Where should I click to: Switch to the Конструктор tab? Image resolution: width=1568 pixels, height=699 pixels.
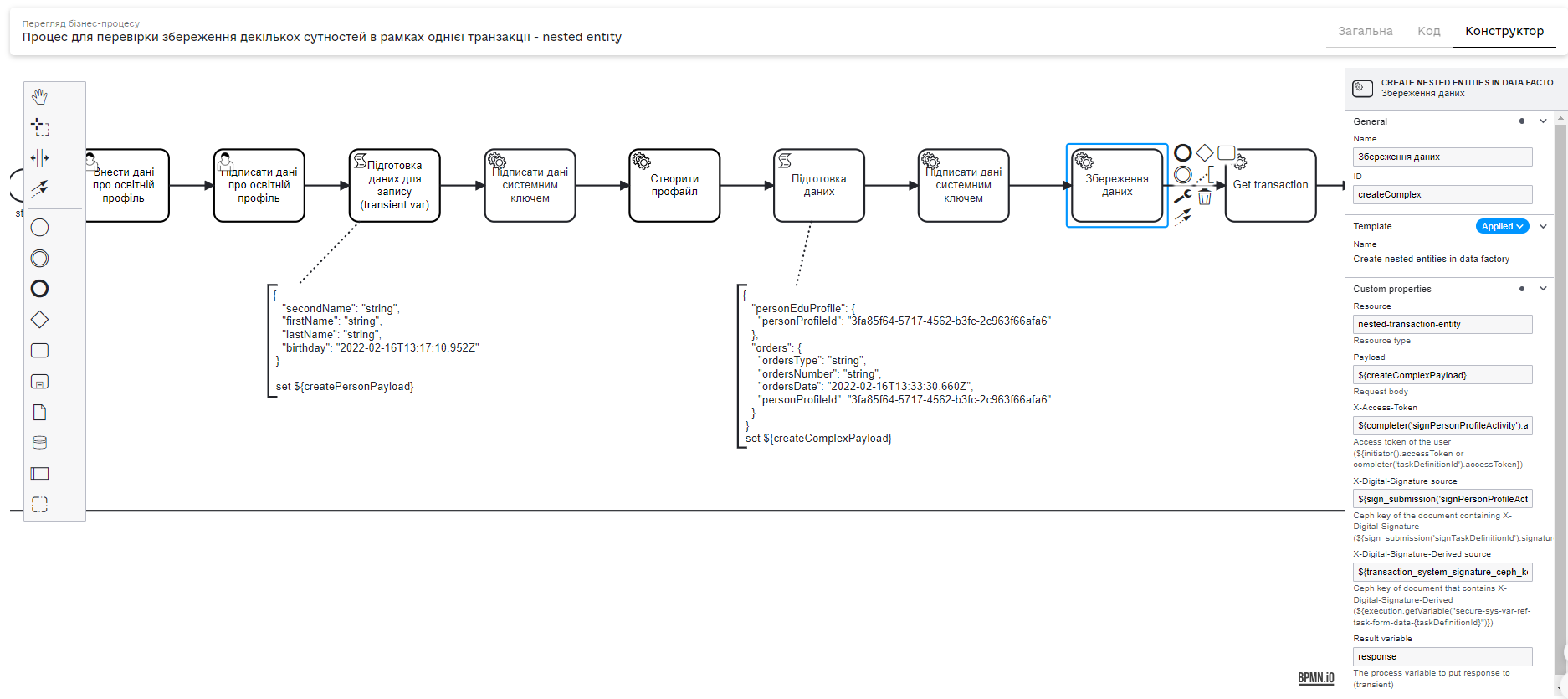(1504, 31)
